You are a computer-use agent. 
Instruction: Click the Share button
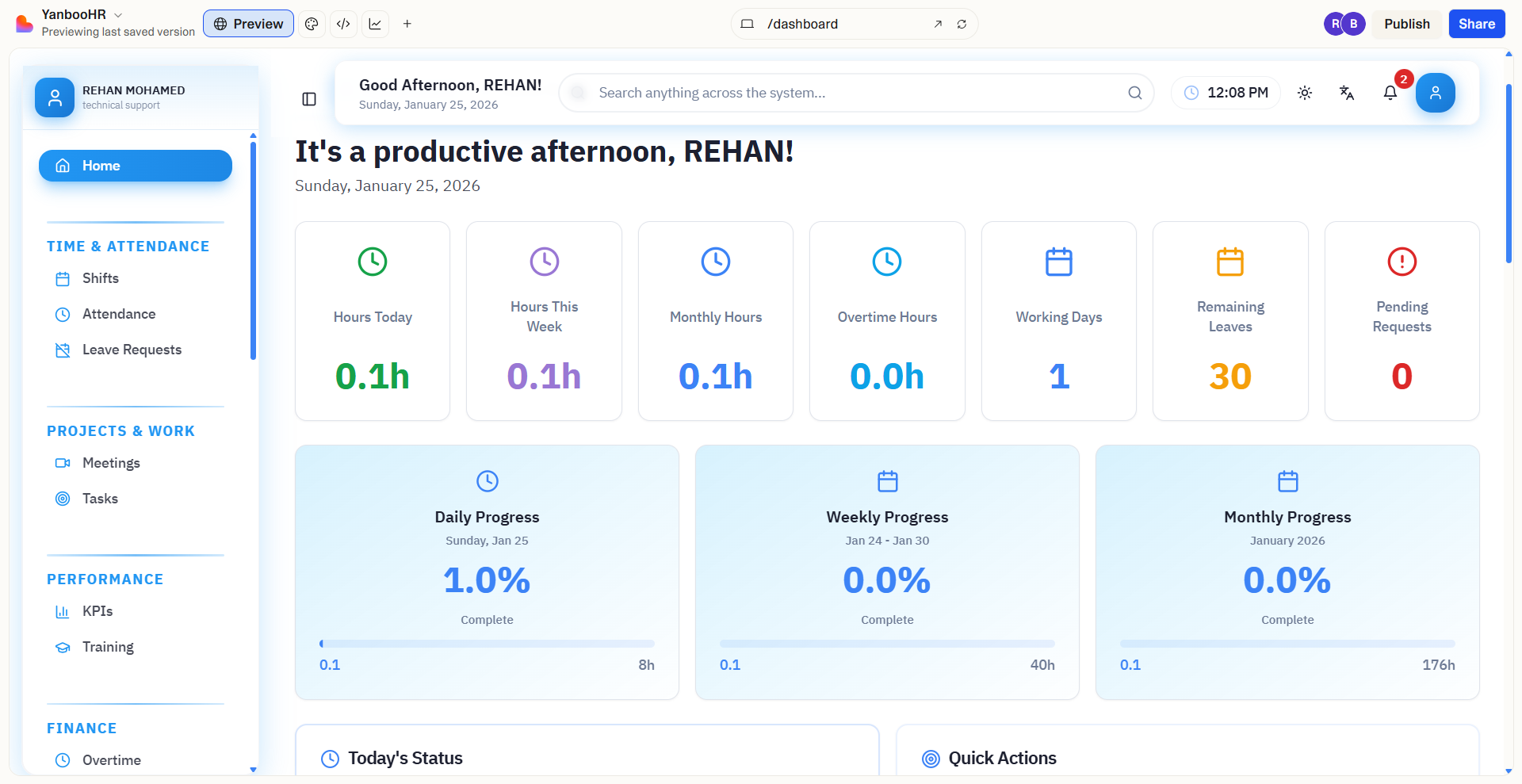[1476, 24]
